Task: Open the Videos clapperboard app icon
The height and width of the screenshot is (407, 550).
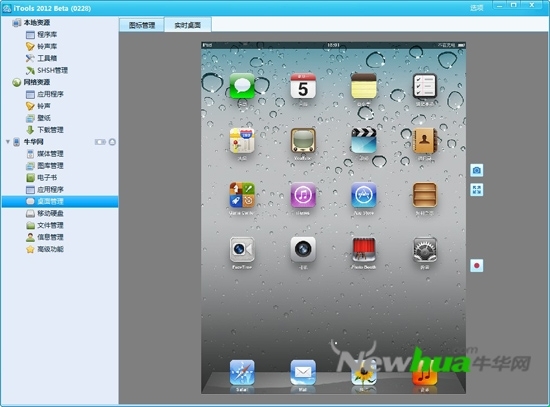Action: point(364,141)
